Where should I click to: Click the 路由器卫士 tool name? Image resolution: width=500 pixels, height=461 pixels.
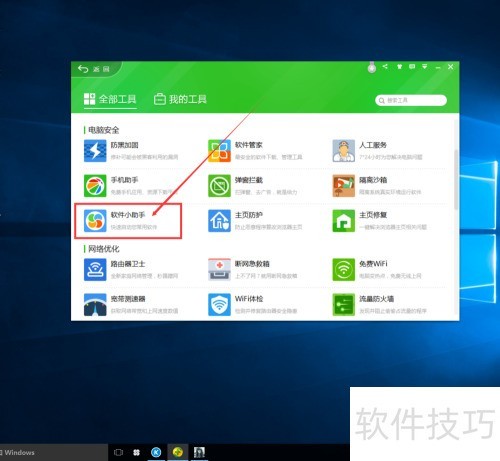[x=128, y=264]
